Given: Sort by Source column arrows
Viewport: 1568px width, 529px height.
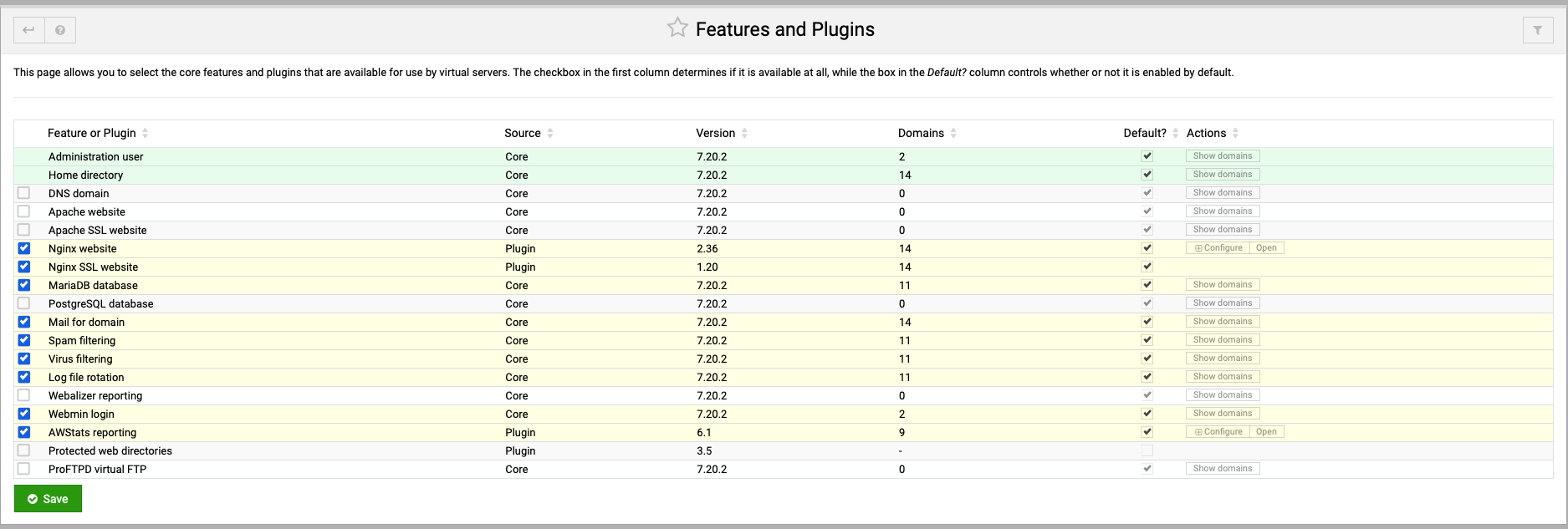Looking at the screenshot, I should [x=550, y=133].
